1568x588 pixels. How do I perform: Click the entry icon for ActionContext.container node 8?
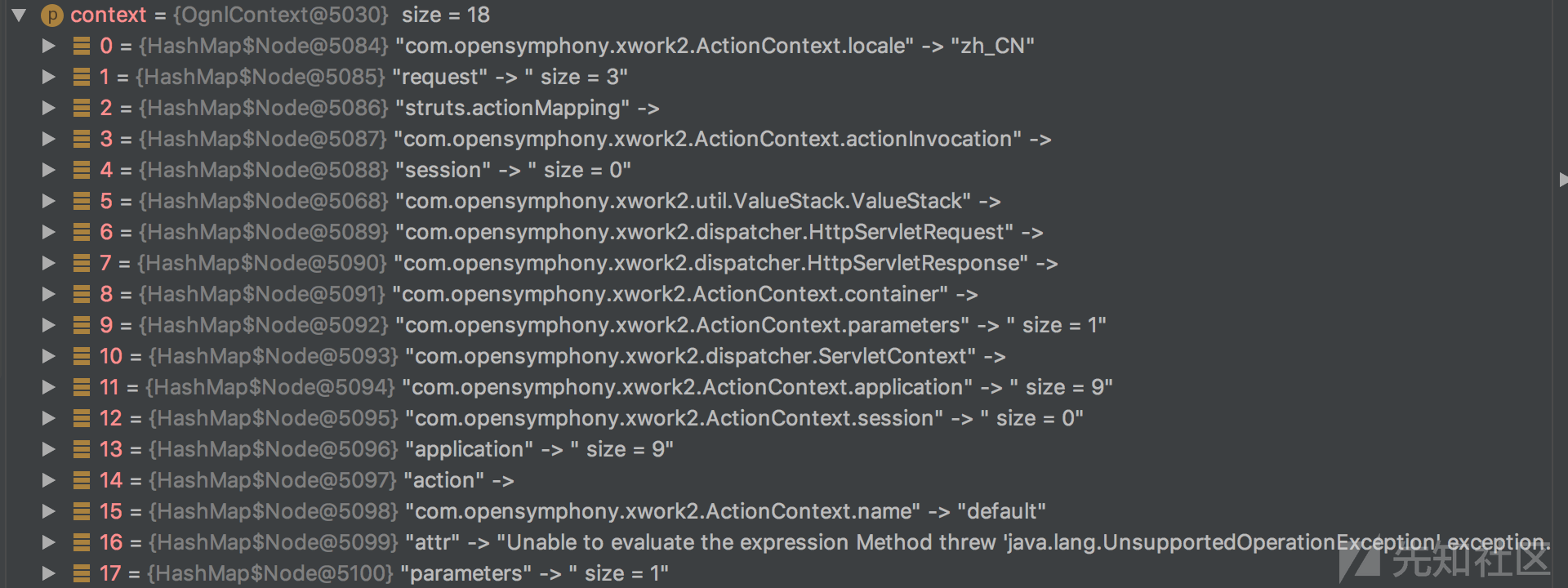coord(82,294)
